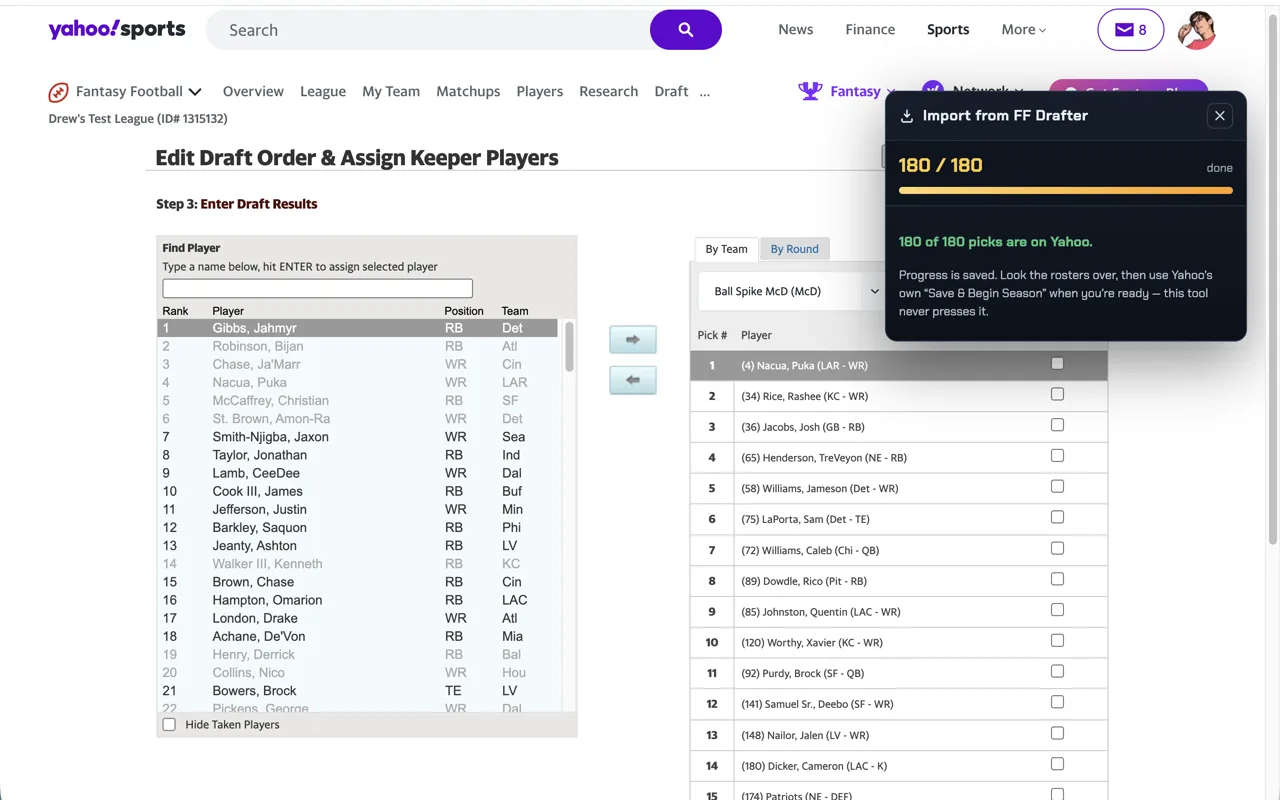This screenshot has height=800, width=1280.
Task: Check the box for LaPorta, Sam
Action: 1058,517
